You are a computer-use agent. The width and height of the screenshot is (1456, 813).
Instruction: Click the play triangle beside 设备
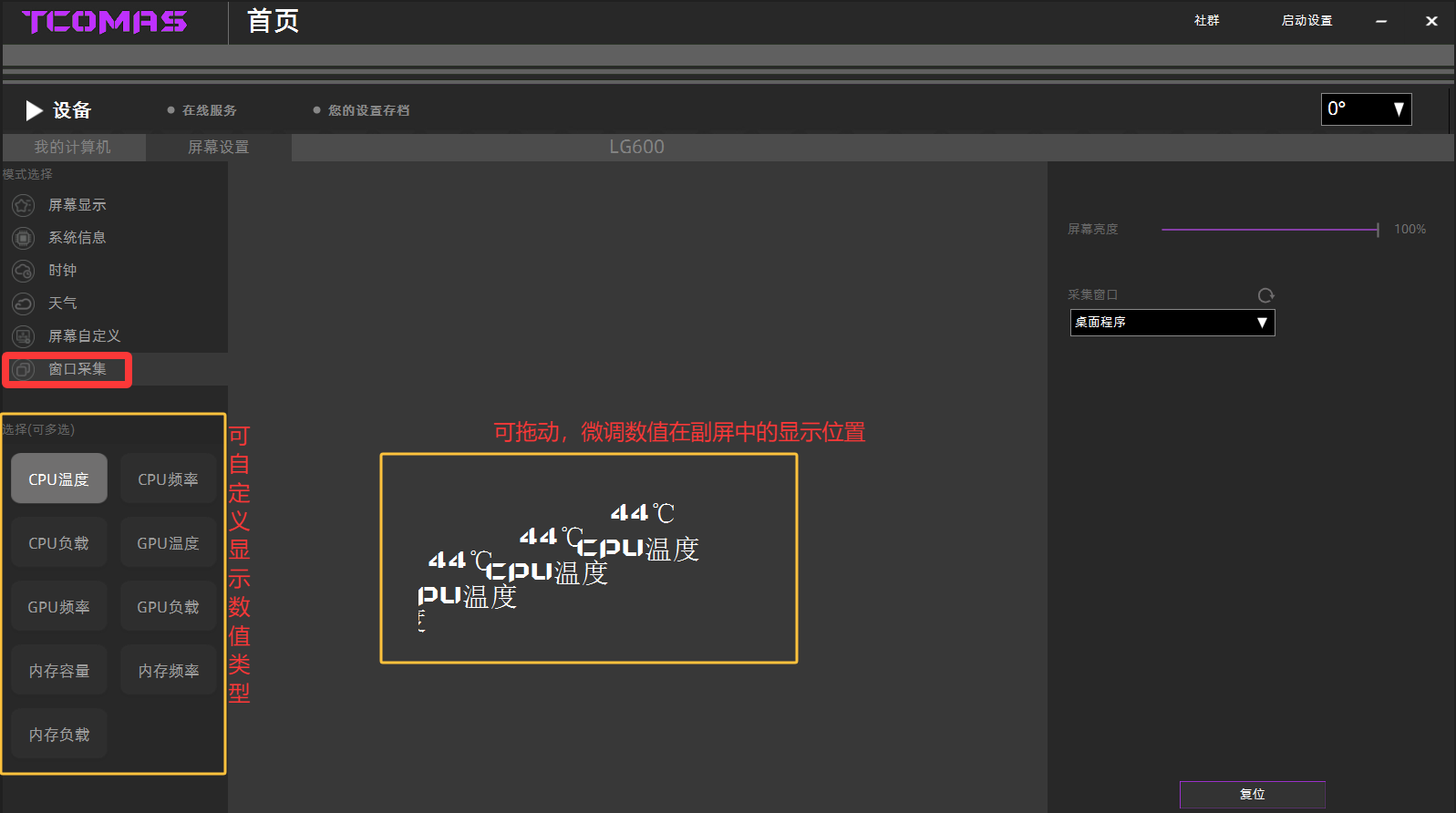(34, 110)
